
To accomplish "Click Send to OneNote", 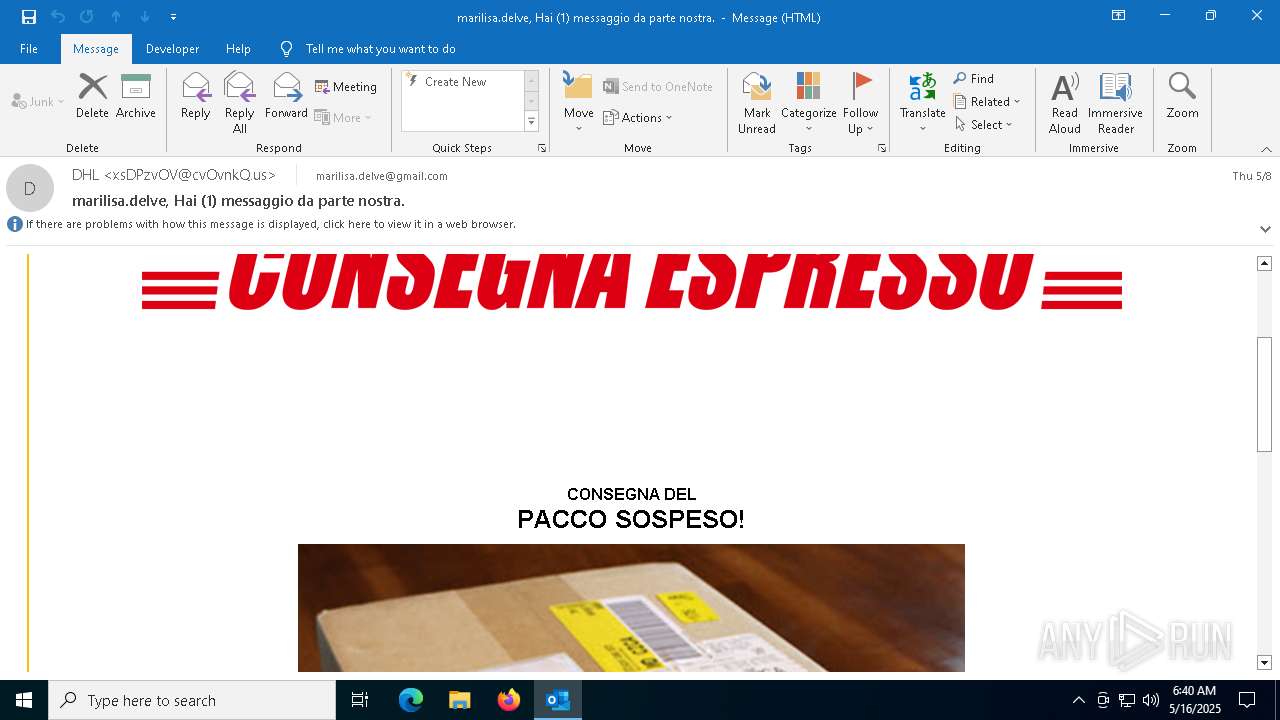I will tap(658, 87).
